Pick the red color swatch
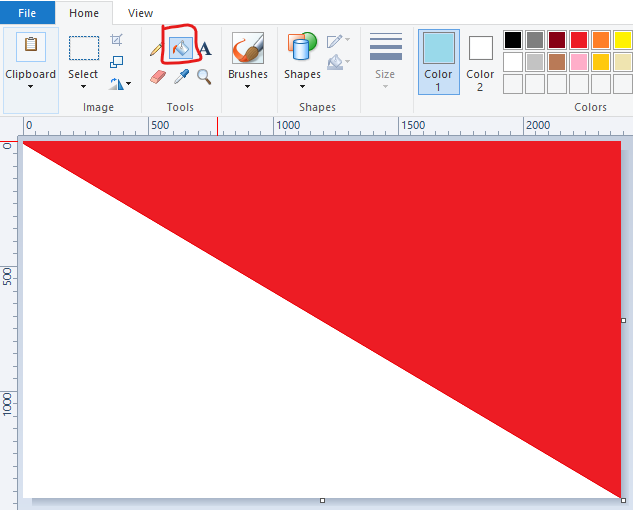Image resolution: width=633 pixels, height=510 pixels. [579, 40]
